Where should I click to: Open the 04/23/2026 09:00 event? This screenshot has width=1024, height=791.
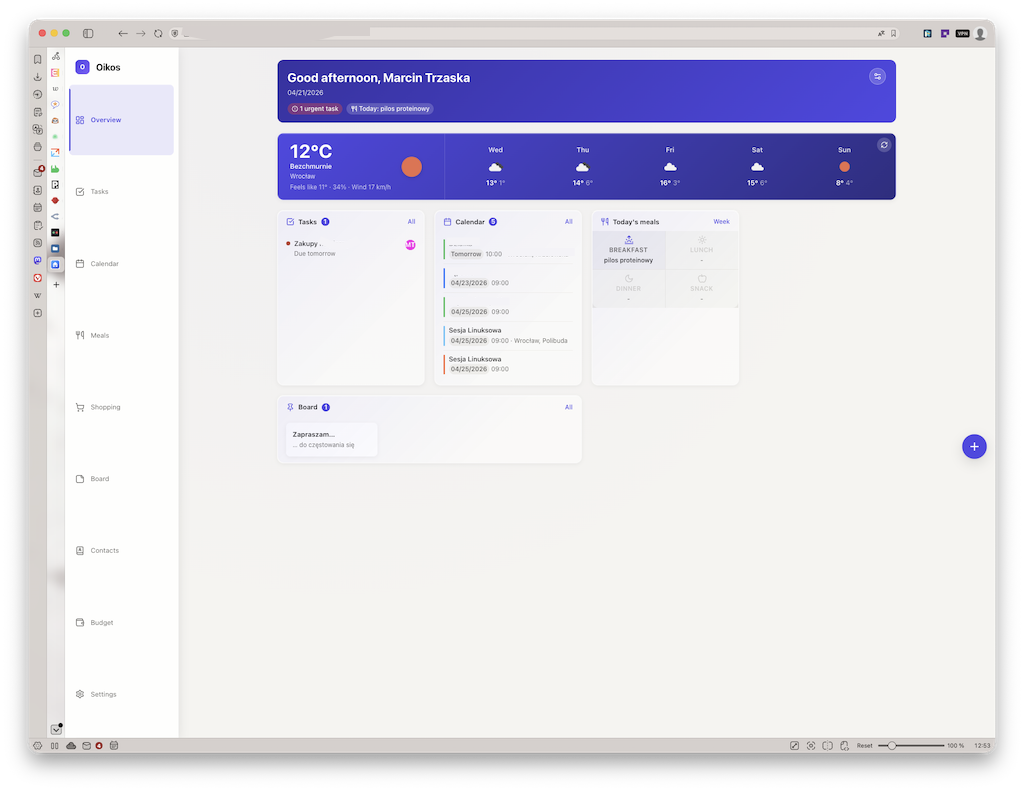[508, 278]
